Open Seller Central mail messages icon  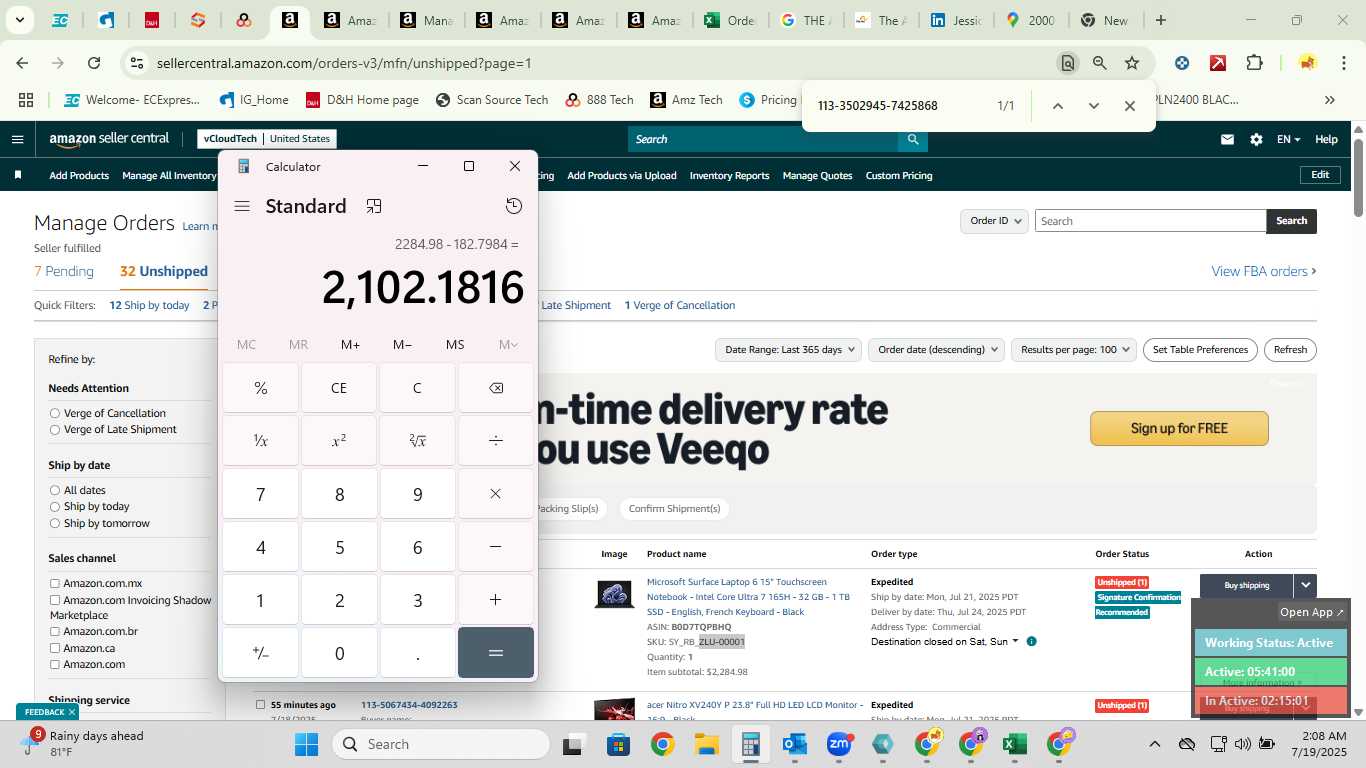pyautogui.click(x=1227, y=140)
